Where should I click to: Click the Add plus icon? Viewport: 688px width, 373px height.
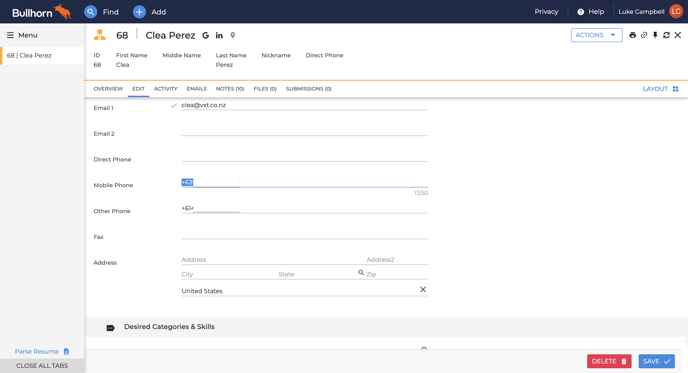(139, 12)
